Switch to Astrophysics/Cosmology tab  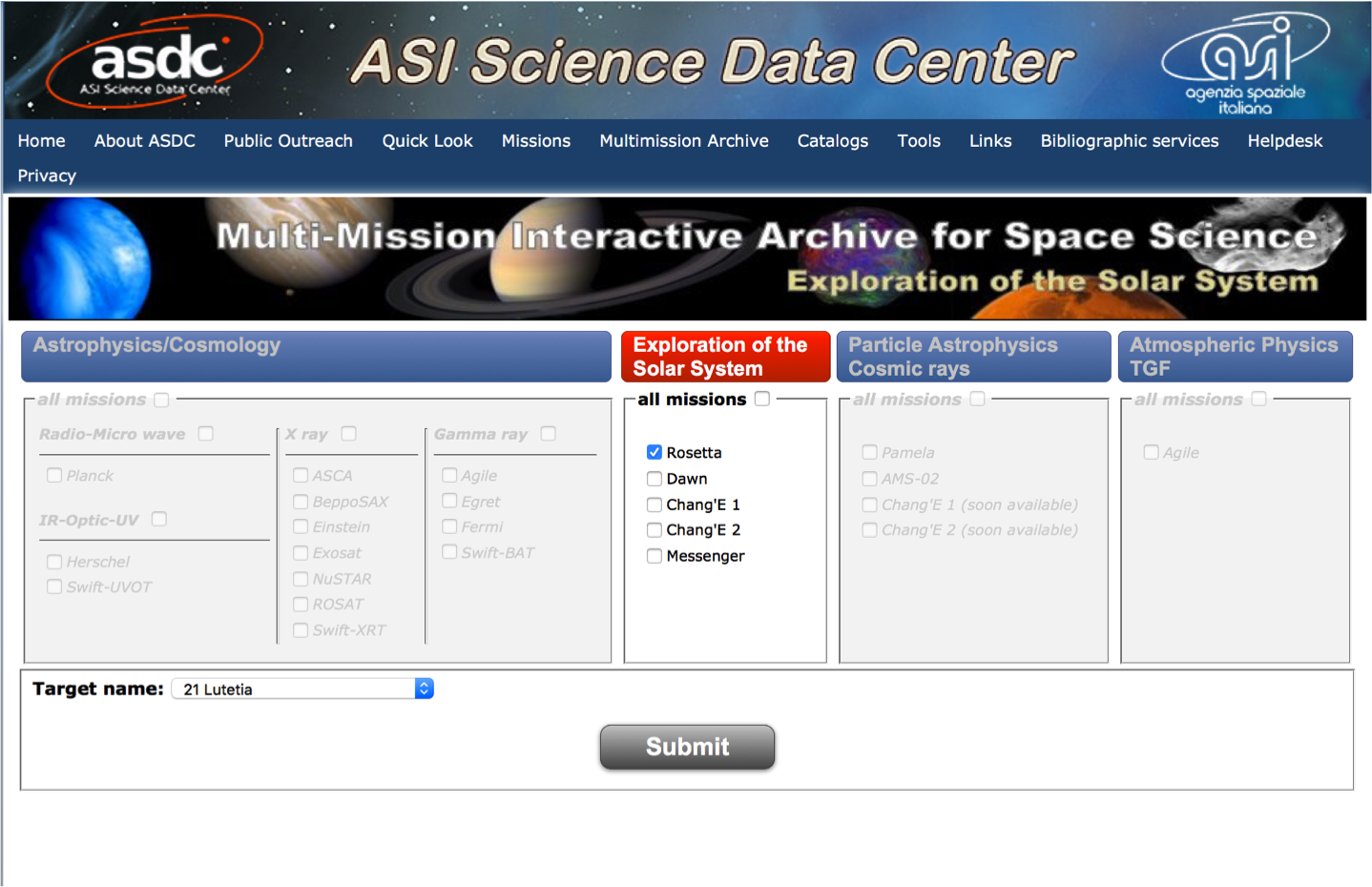click(x=317, y=357)
